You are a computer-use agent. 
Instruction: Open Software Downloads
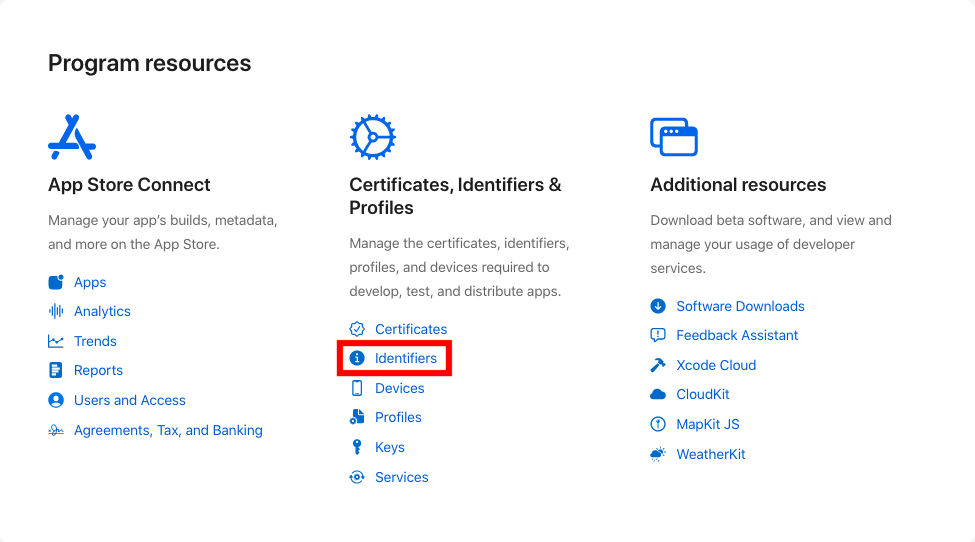tap(741, 306)
